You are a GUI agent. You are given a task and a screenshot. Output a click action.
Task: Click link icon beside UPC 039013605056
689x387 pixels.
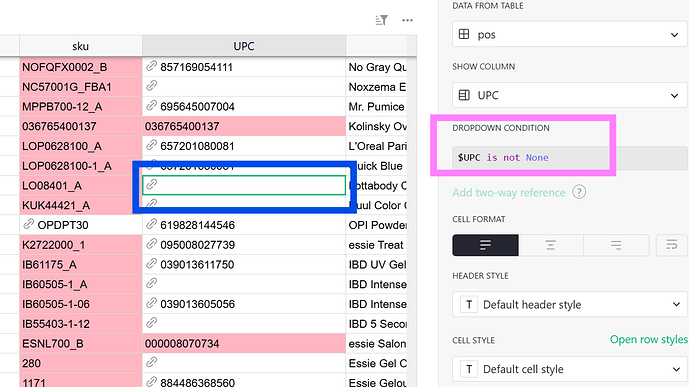(x=152, y=303)
